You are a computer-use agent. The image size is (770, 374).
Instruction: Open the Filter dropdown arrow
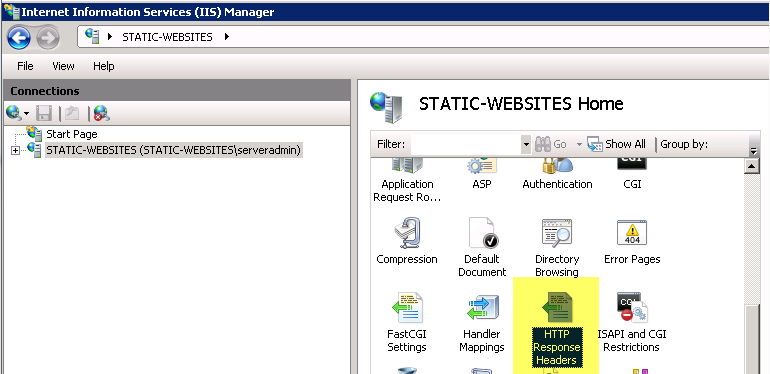pyautogui.click(x=526, y=144)
